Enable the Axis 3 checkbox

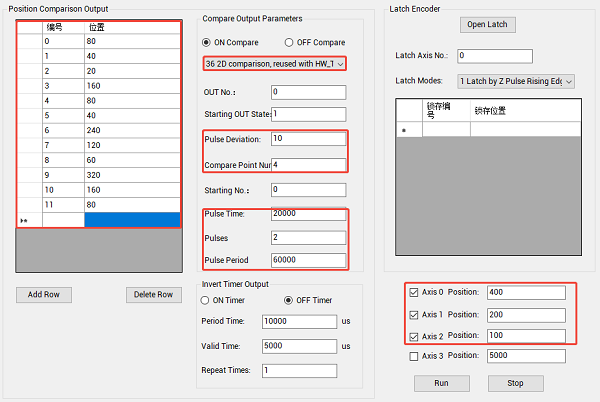414,356
